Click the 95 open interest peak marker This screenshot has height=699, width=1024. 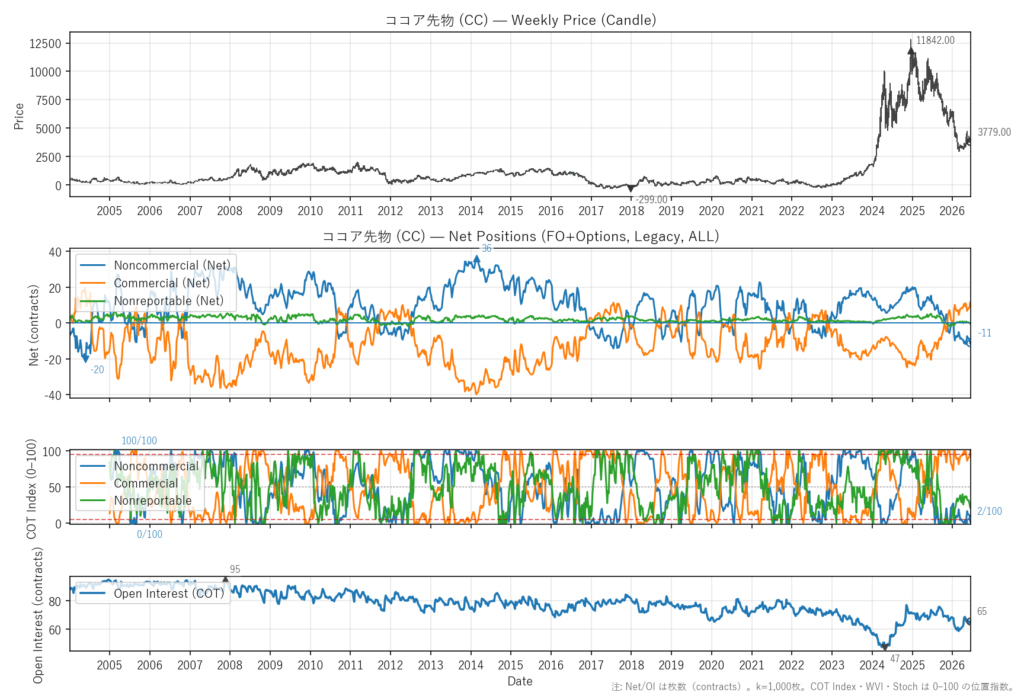[235, 570]
